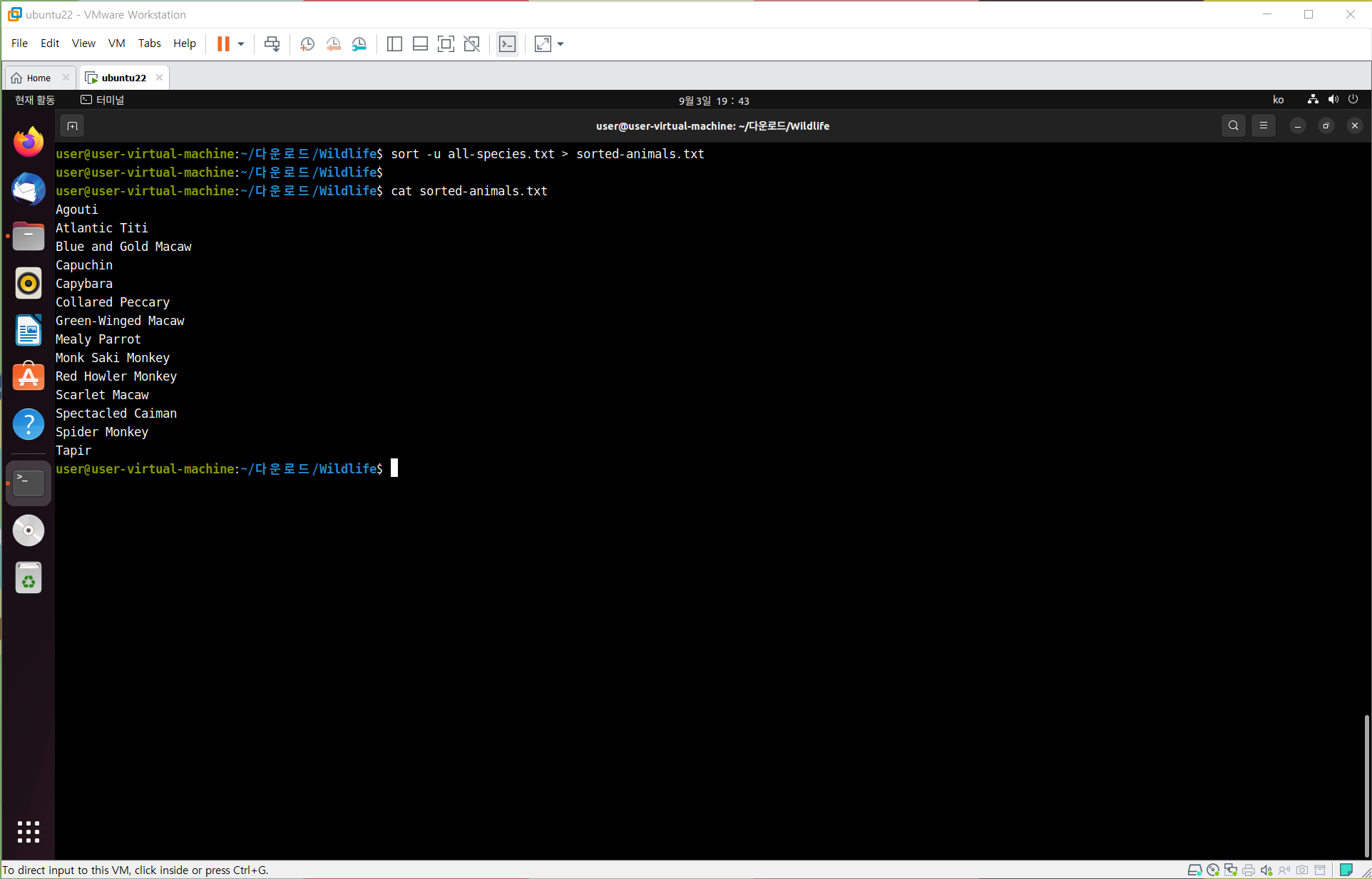Expand the power options dropdown arrow
This screenshot has height=879, width=1372.
[241, 44]
